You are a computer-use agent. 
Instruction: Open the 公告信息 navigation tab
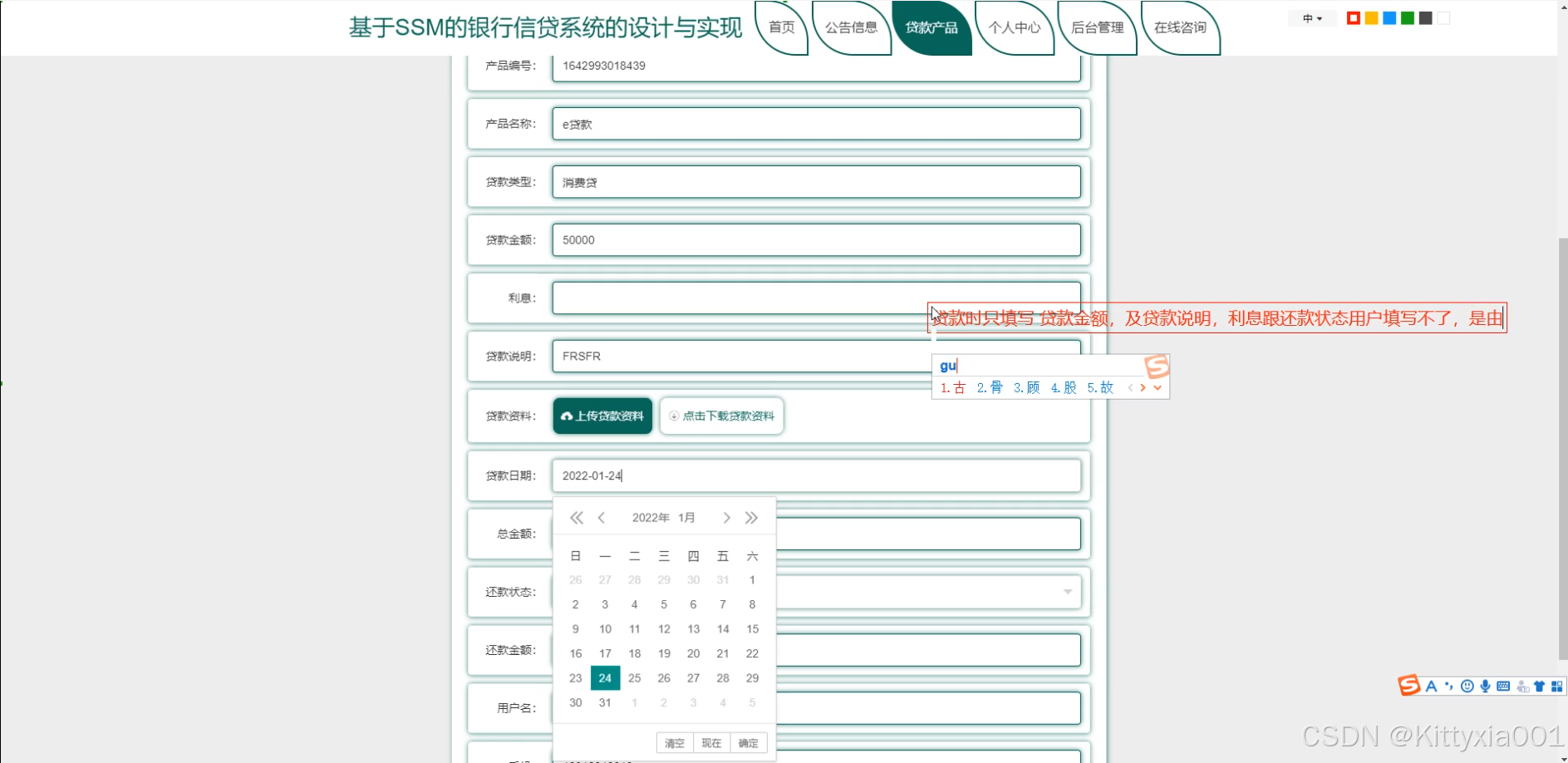(x=851, y=27)
